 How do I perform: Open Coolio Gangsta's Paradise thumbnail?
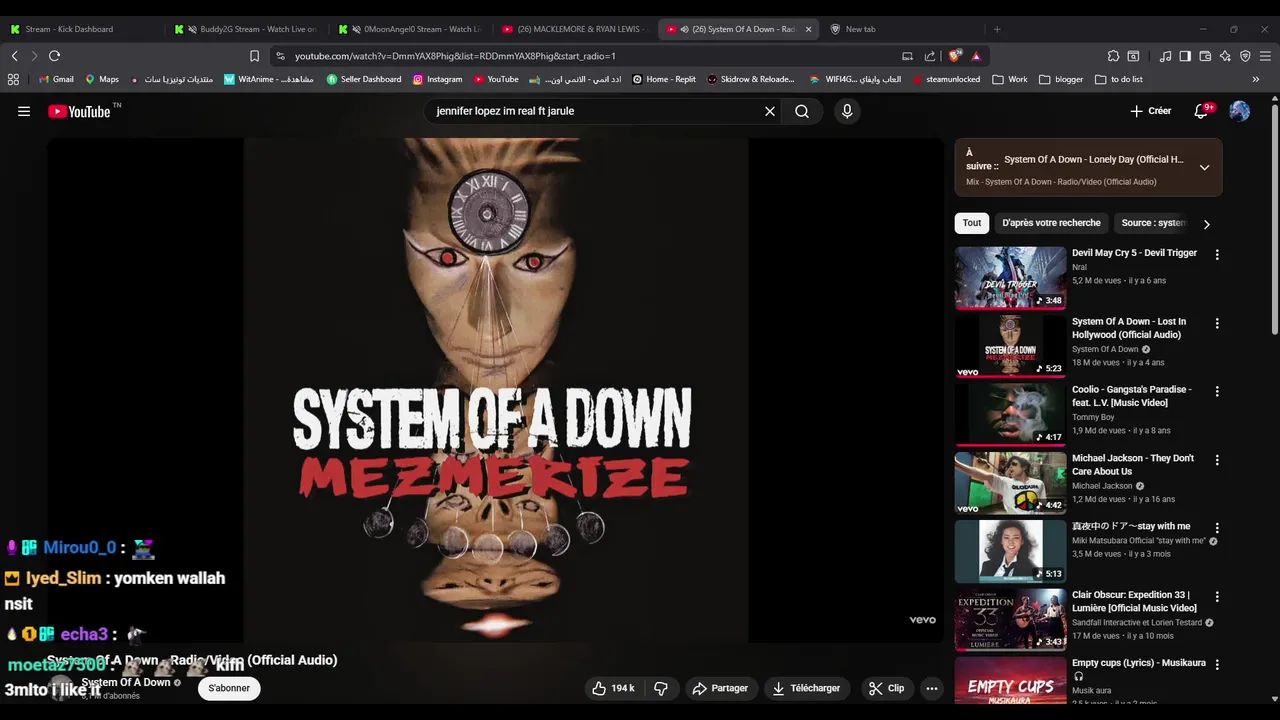[1010, 414]
